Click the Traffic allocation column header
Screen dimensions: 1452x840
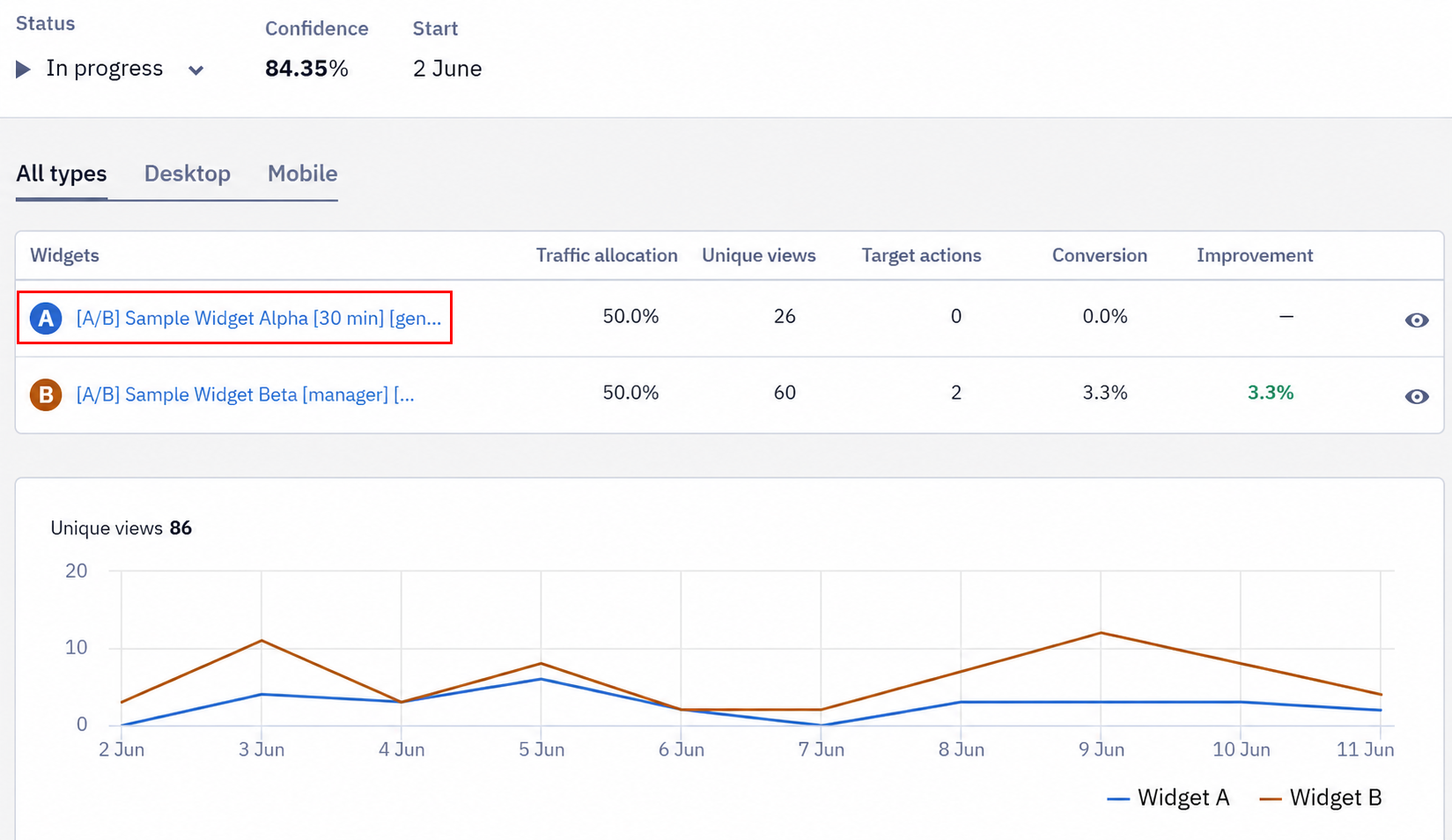pos(607,255)
